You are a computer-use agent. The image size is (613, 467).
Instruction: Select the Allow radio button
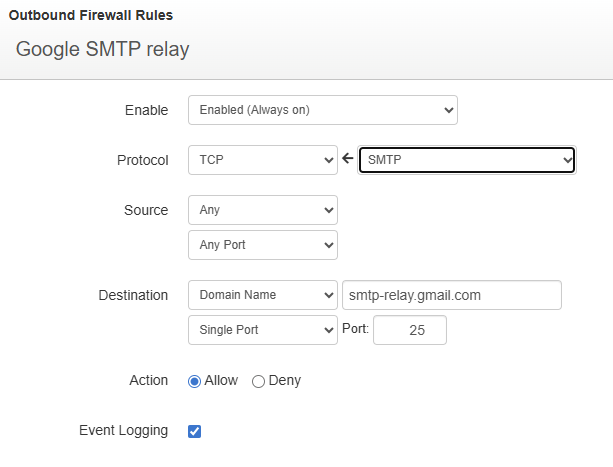[x=194, y=381]
